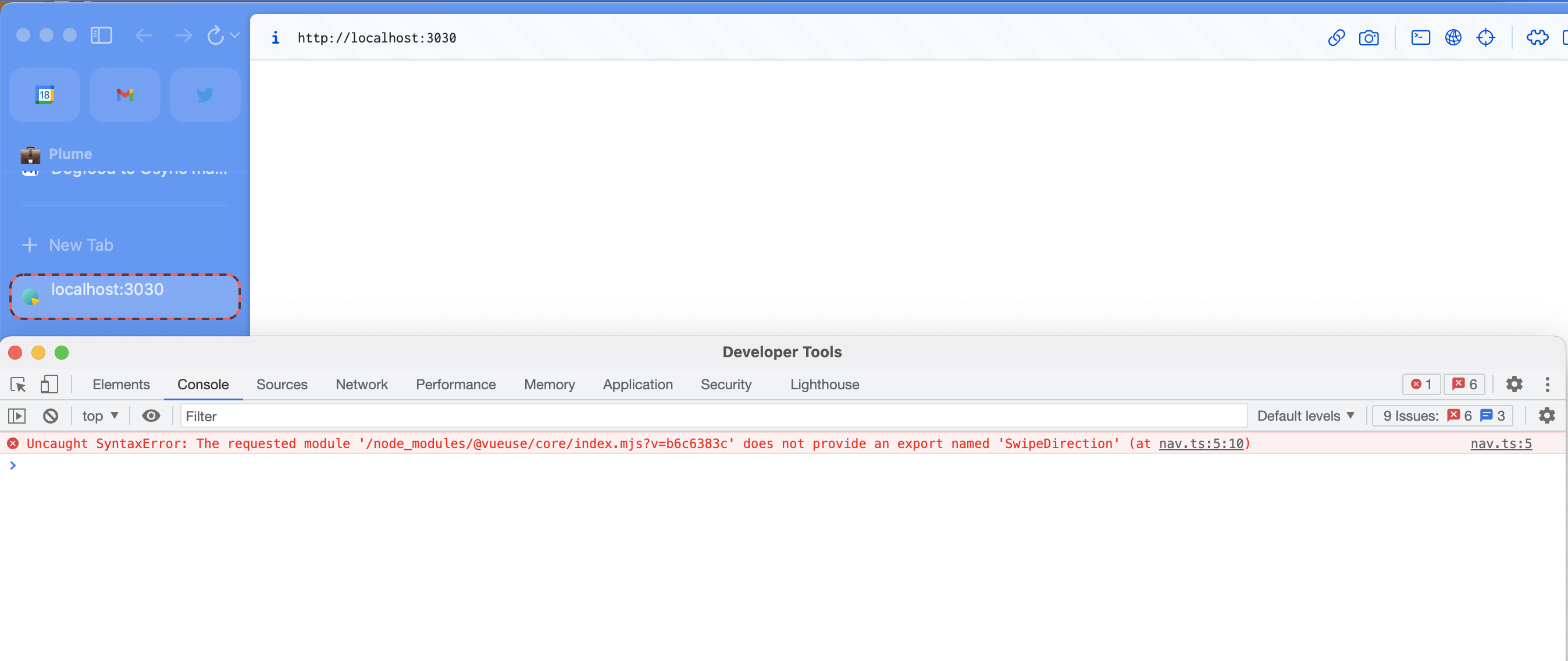Click the copy link icon in the toolbar

[1336, 38]
